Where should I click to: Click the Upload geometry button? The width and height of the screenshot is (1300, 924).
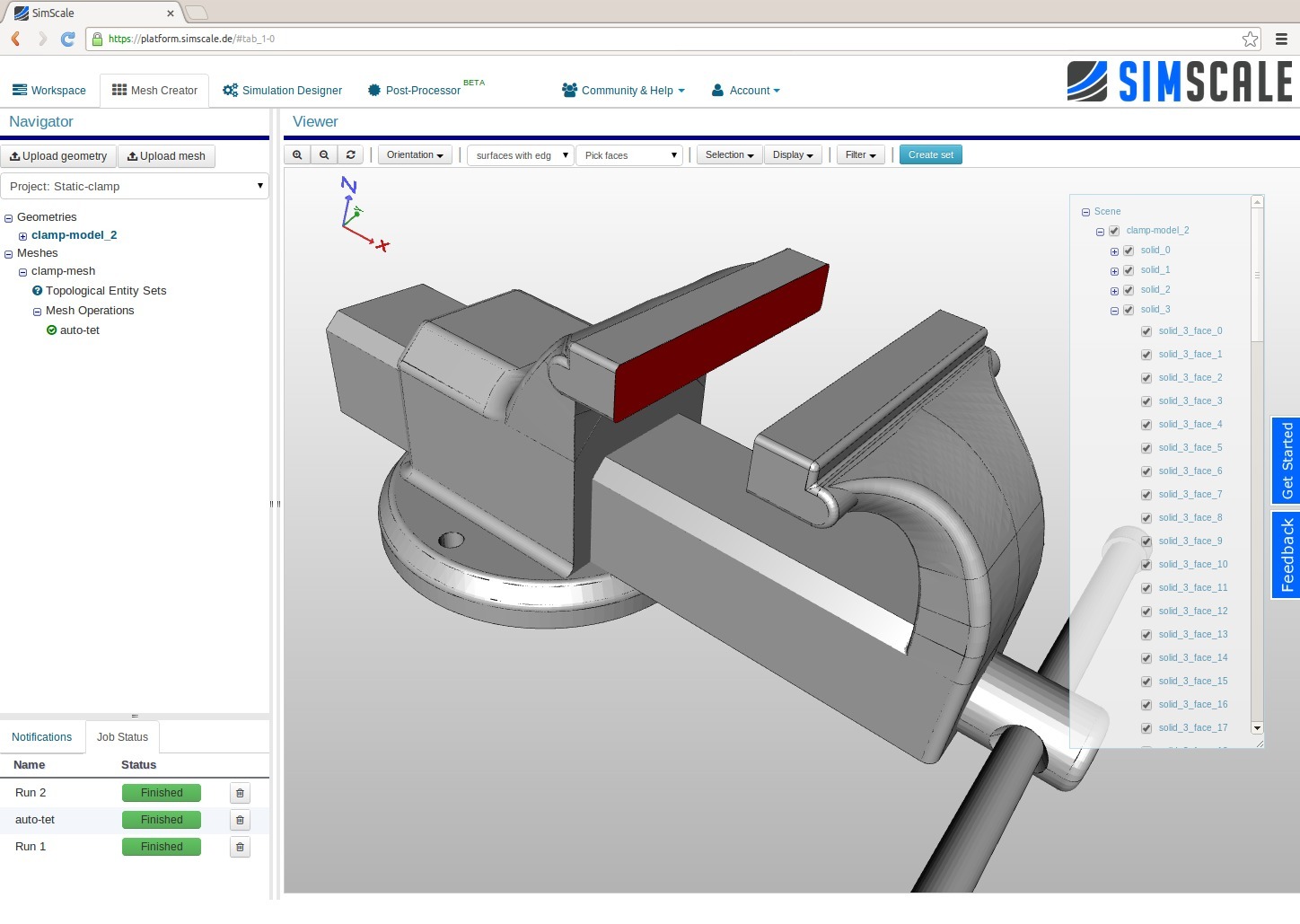point(58,155)
